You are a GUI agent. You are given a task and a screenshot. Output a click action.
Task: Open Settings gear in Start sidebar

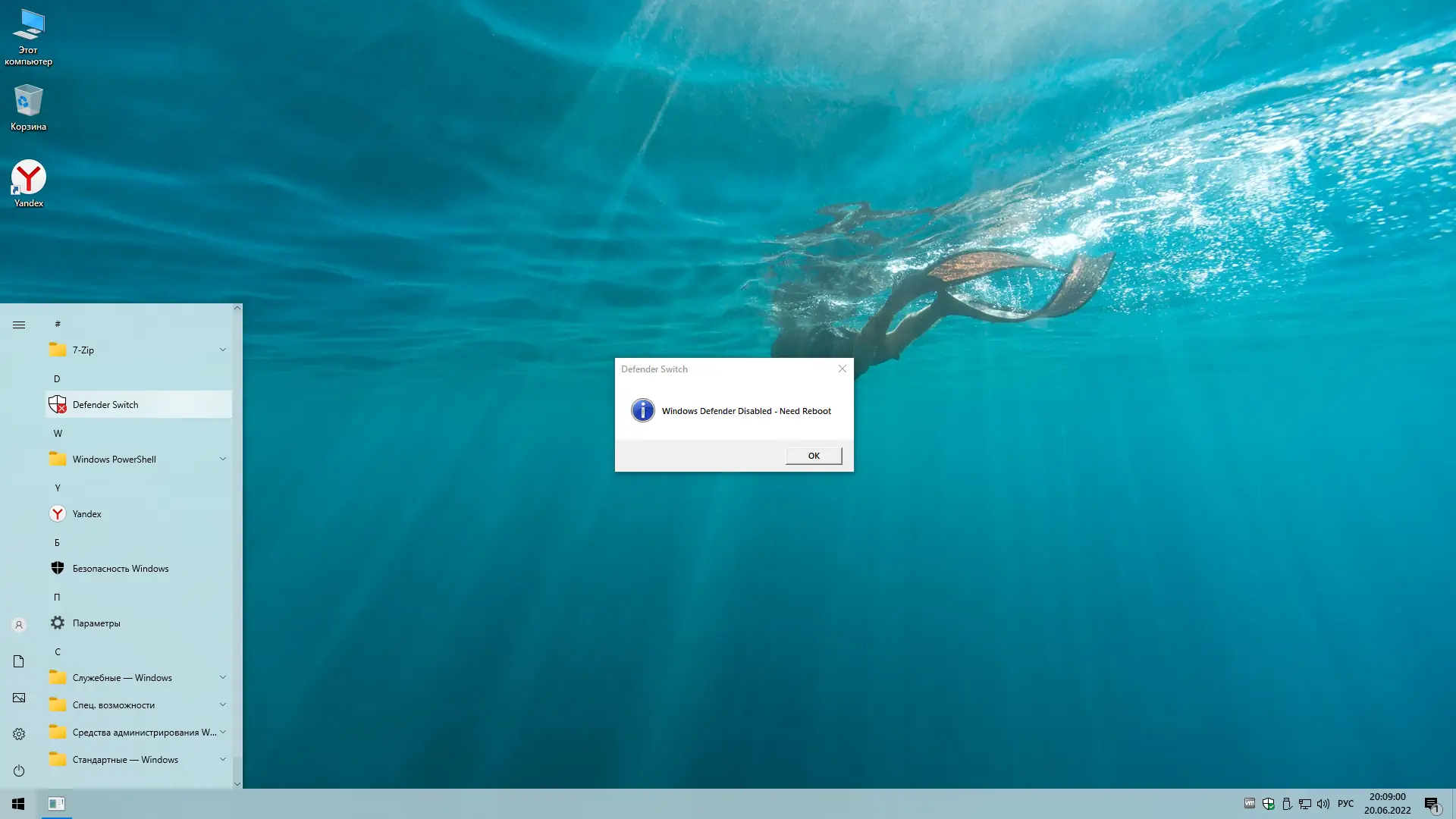point(19,734)
